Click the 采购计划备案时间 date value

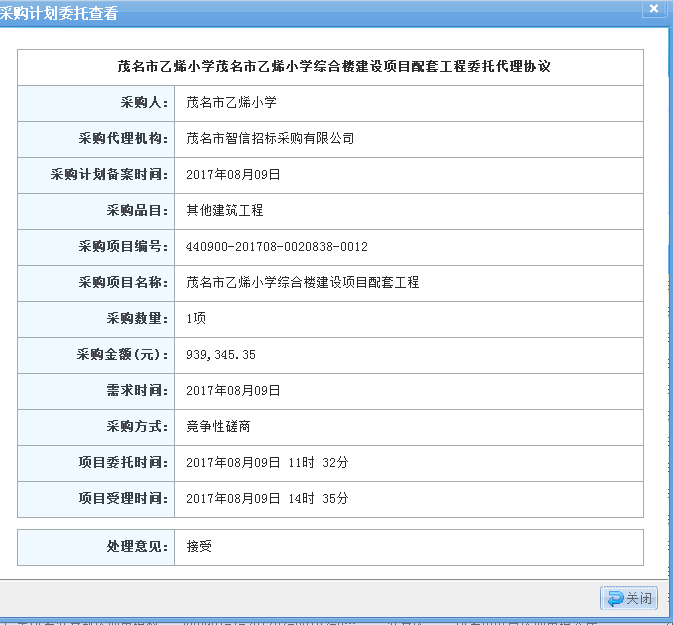click(233, 174)
